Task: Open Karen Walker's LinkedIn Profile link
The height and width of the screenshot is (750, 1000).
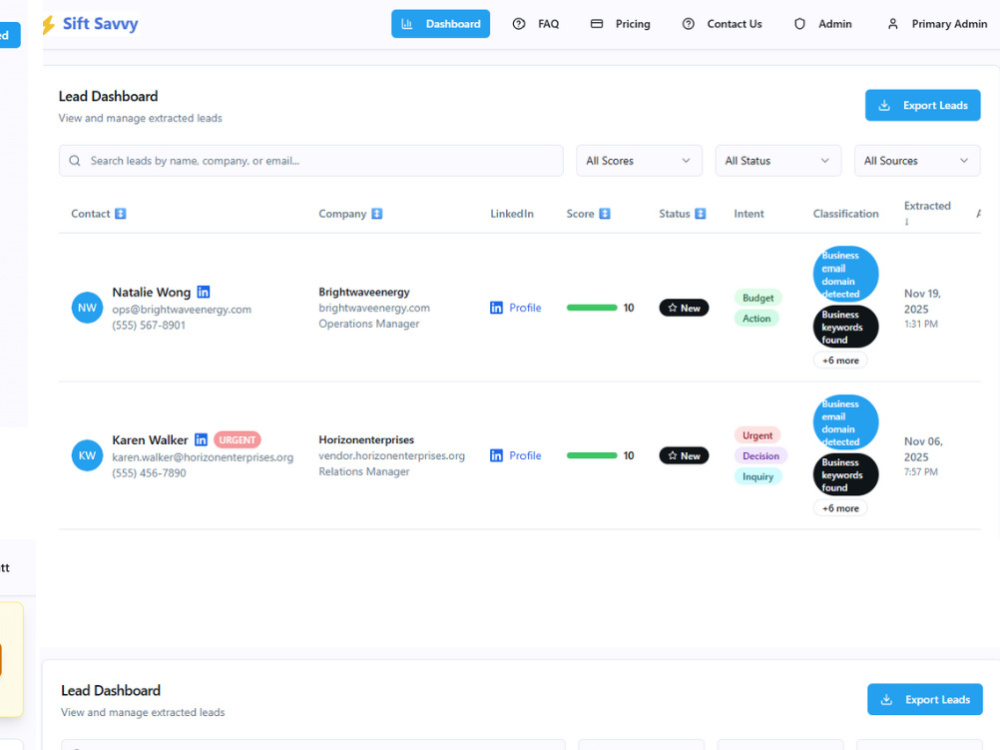Action: pyautogui.click(x=525, y=455)
